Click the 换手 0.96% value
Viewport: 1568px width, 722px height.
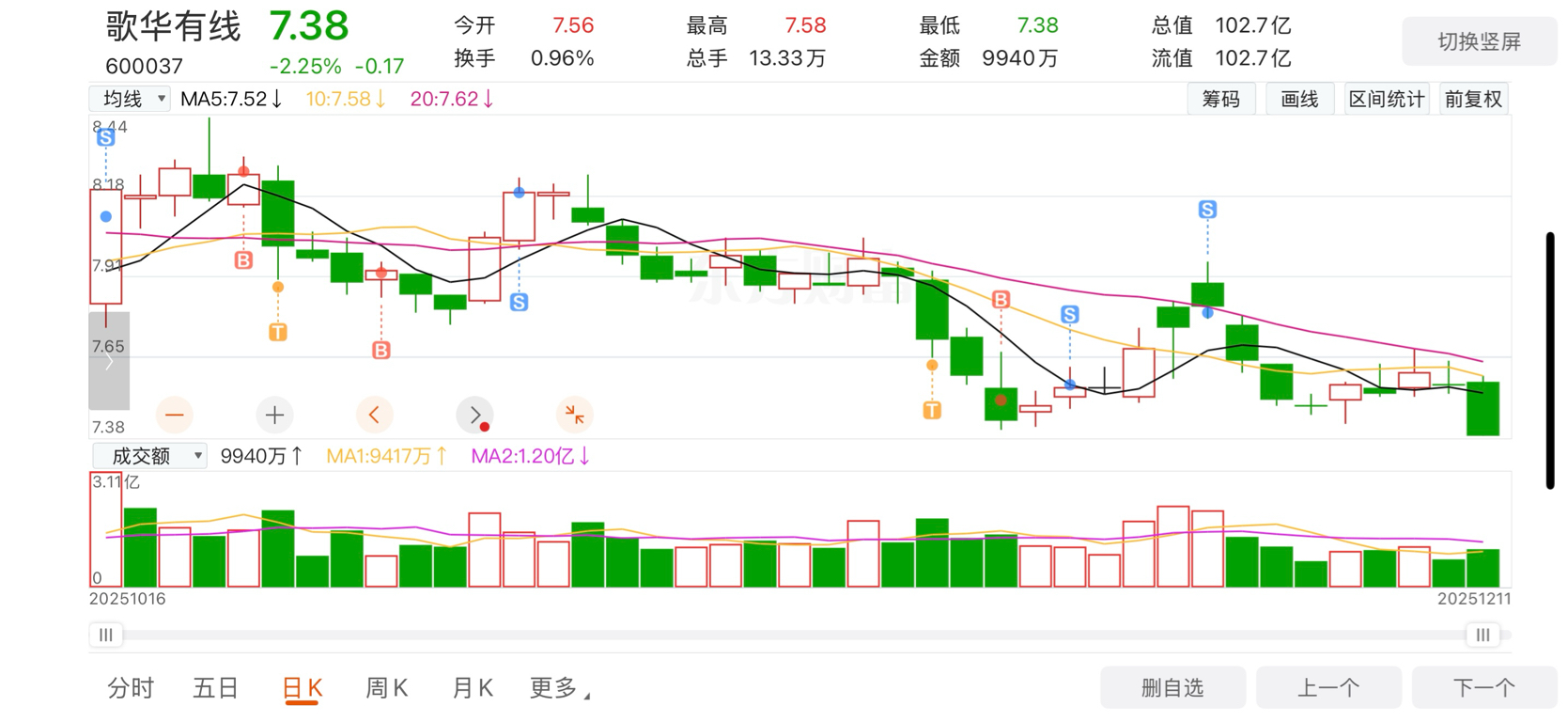(563, 58)
